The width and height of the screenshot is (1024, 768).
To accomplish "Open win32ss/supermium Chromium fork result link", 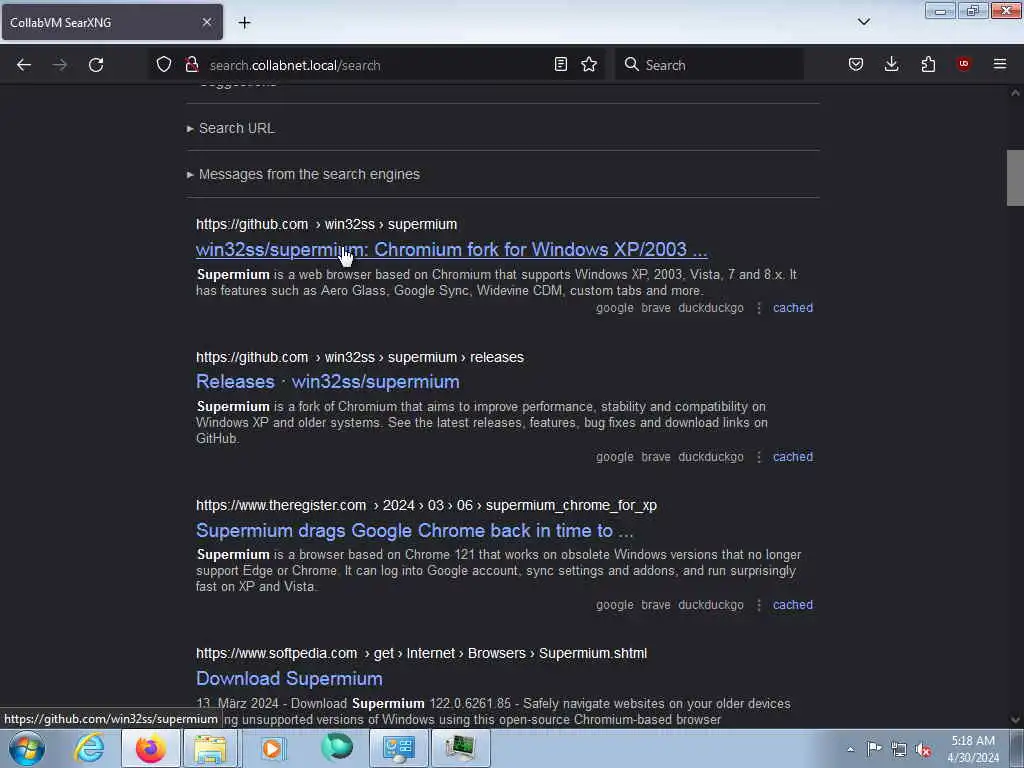I will (451, 249).
